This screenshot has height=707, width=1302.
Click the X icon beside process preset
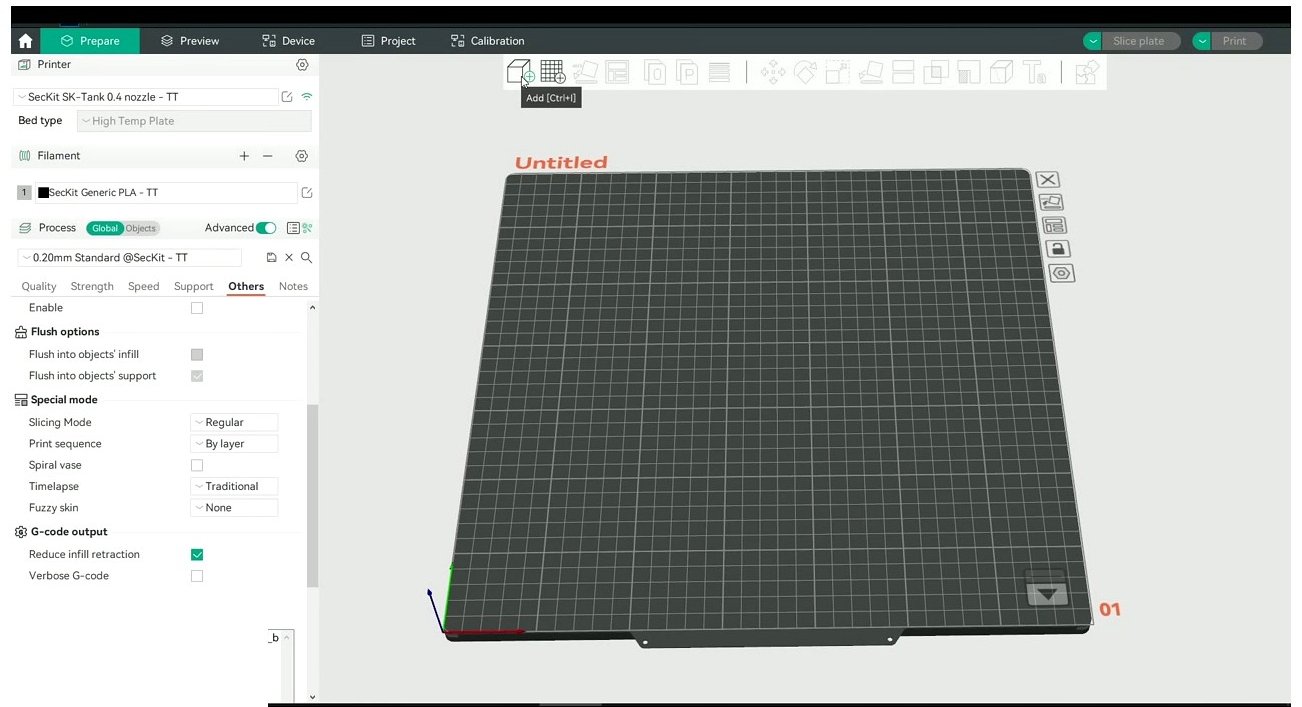click(x=289, y=257)
